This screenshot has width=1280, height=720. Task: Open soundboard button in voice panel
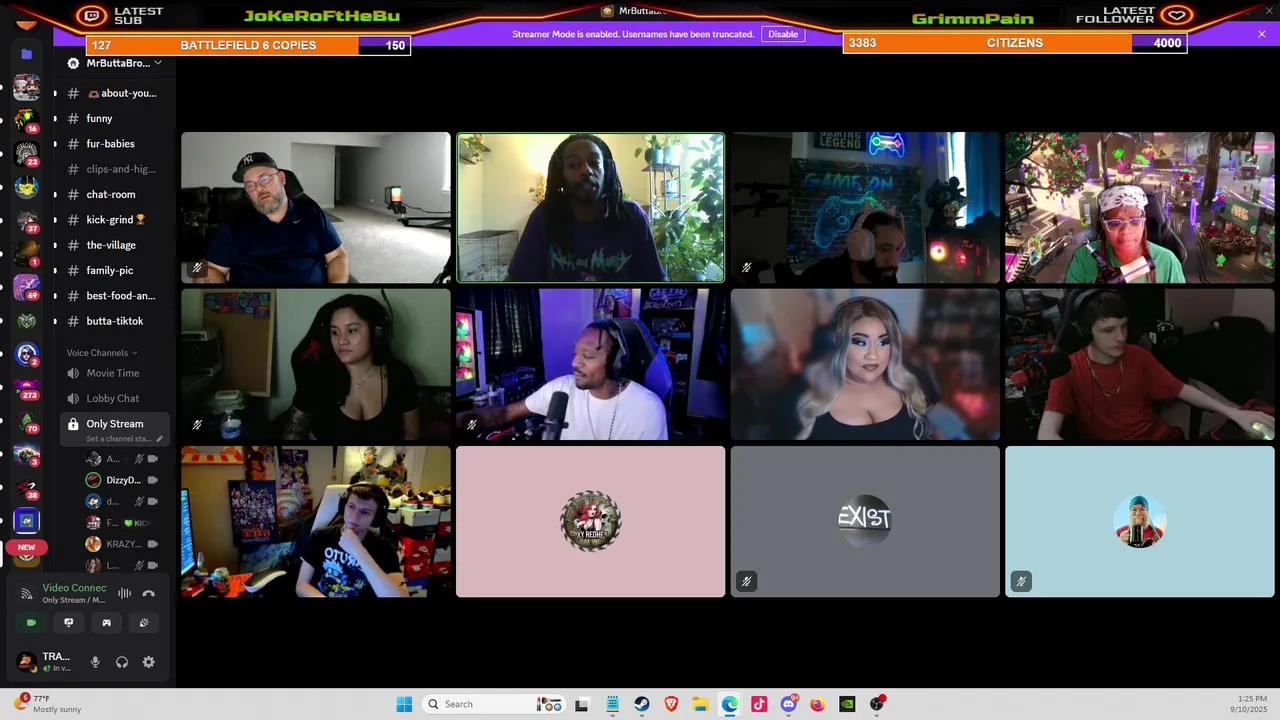point(144,622)
